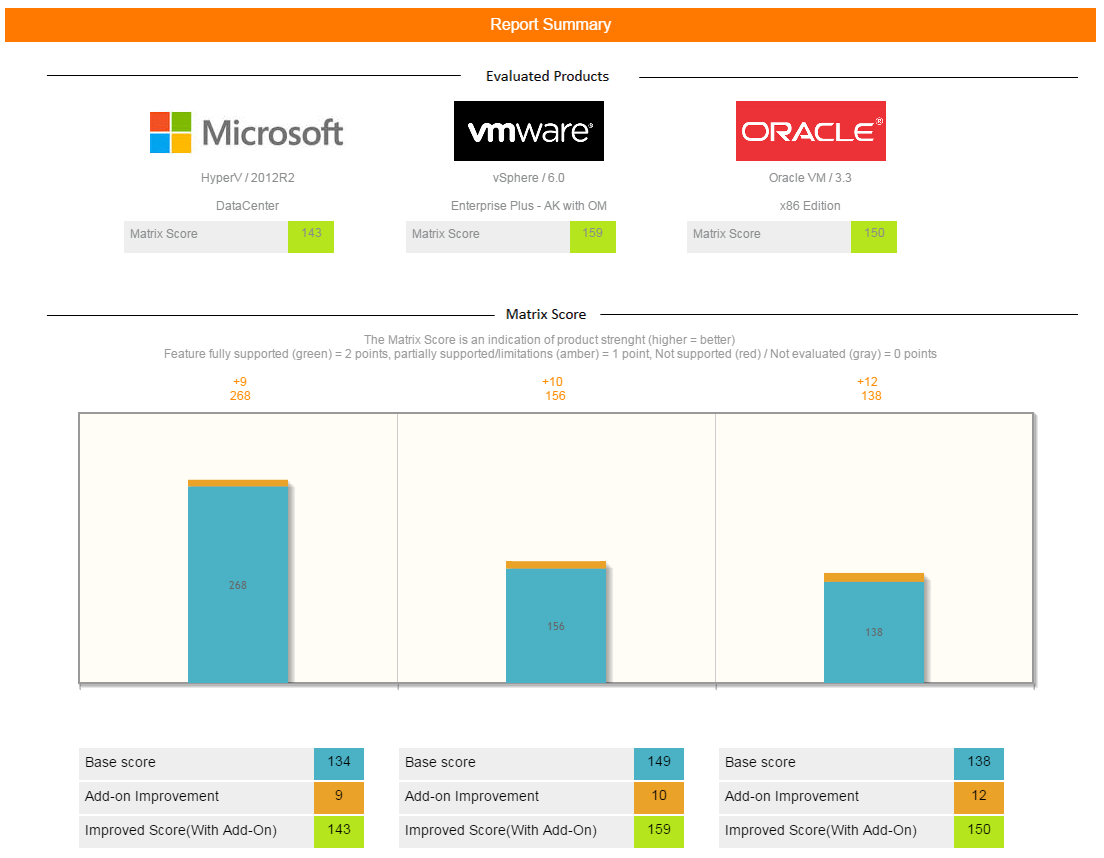The height and width of the screenshot is (858, 1104).
Task: Click the Matrix Score label under Oracle x86 Edition
Action: coord(727,234)
